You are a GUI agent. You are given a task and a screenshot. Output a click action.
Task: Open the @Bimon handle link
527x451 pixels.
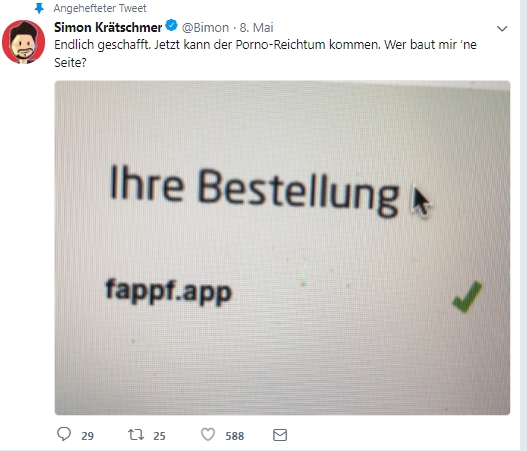pyautogui.click(x=205, y=28)
